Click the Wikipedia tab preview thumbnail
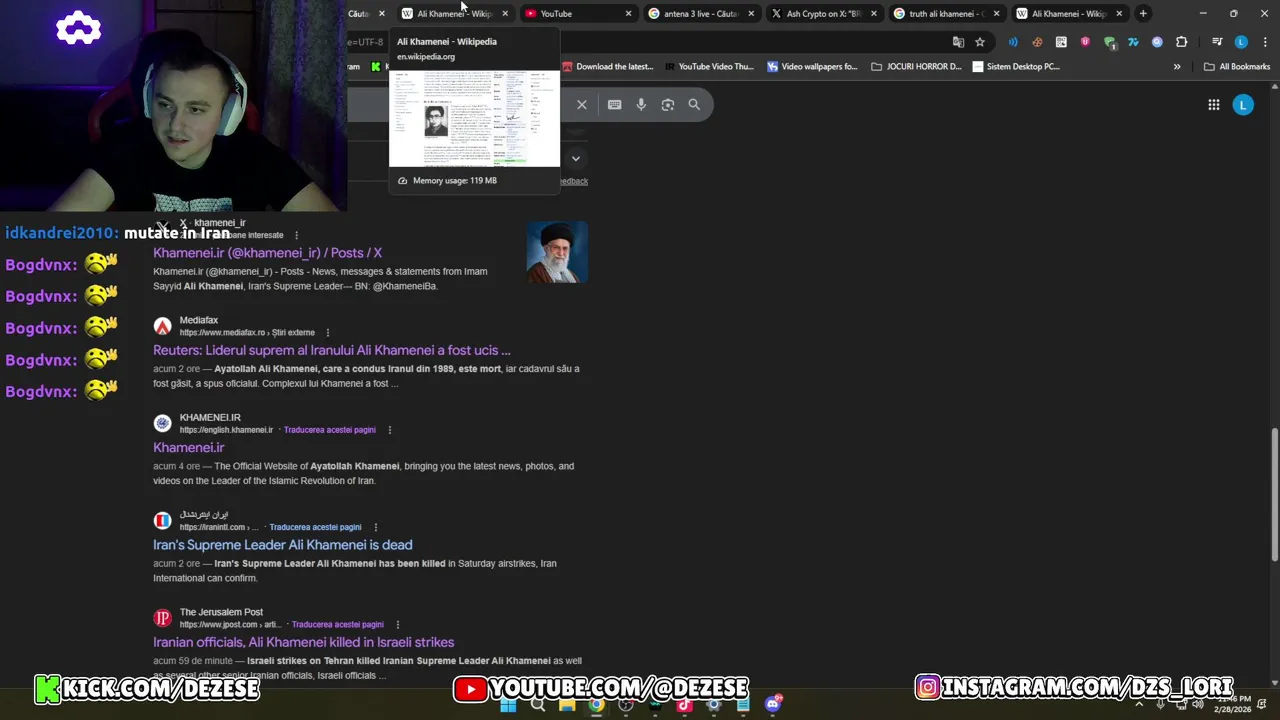The image size is (1280, 720). point(474,118)
